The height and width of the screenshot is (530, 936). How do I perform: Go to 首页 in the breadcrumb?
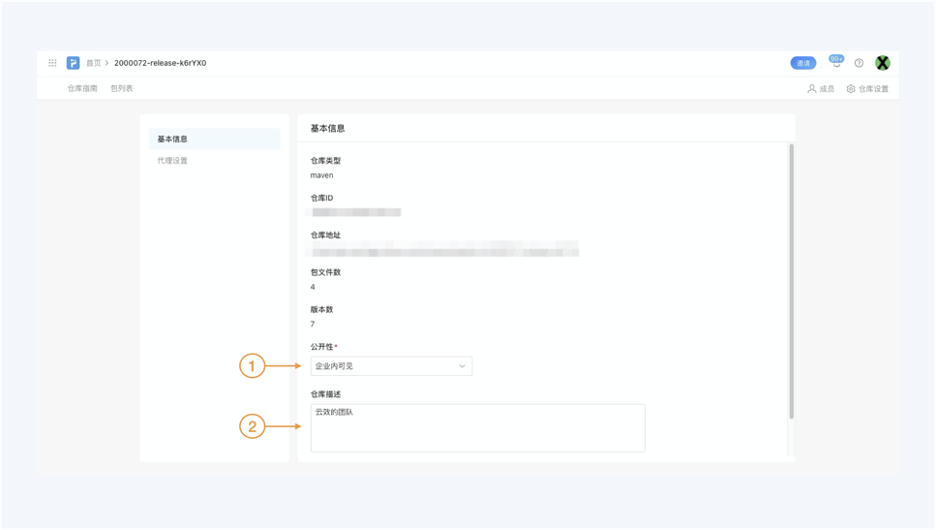click(x=93, y=63)
